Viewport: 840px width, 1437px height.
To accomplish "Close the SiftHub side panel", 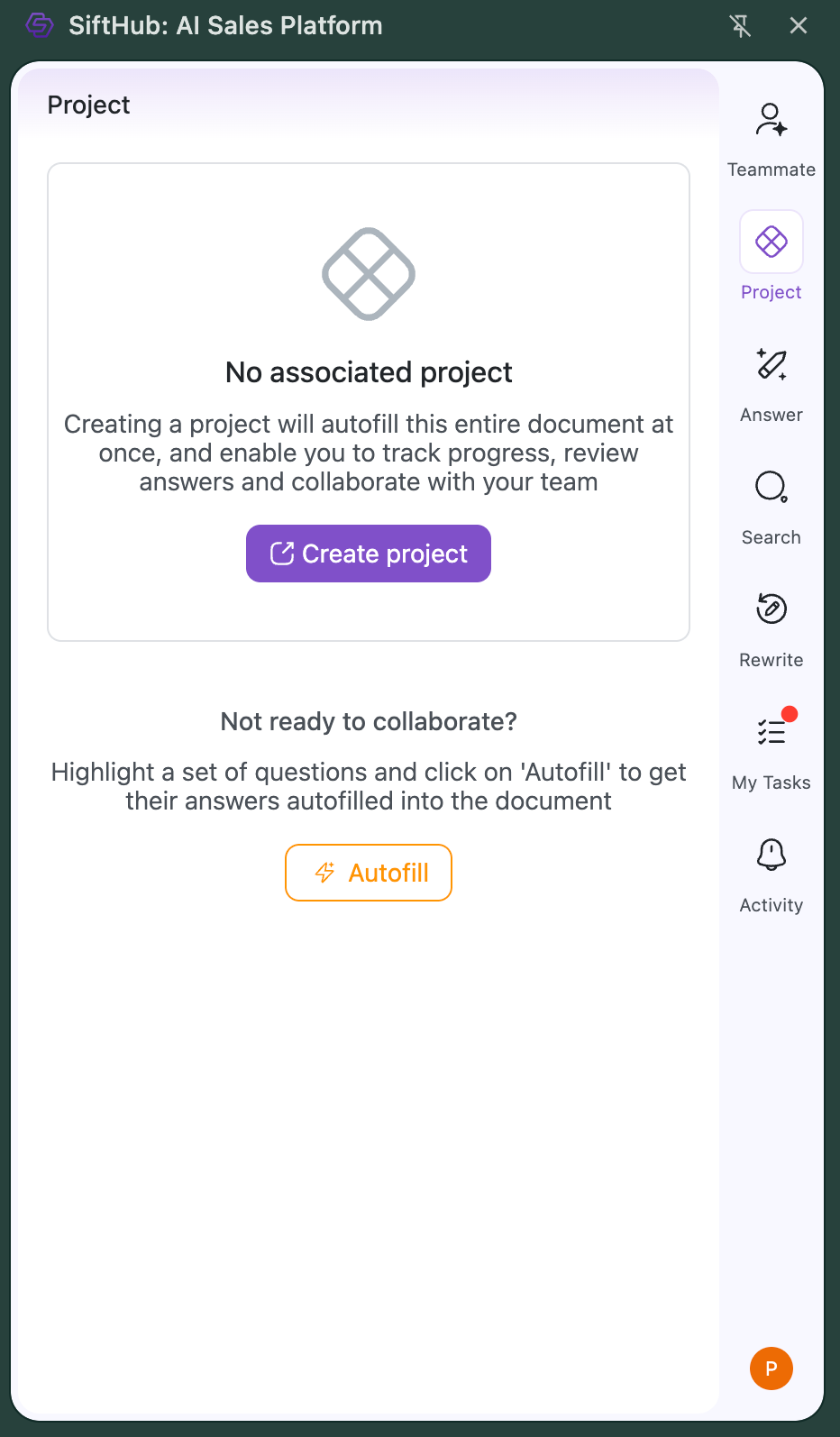I will coord(798,25).
